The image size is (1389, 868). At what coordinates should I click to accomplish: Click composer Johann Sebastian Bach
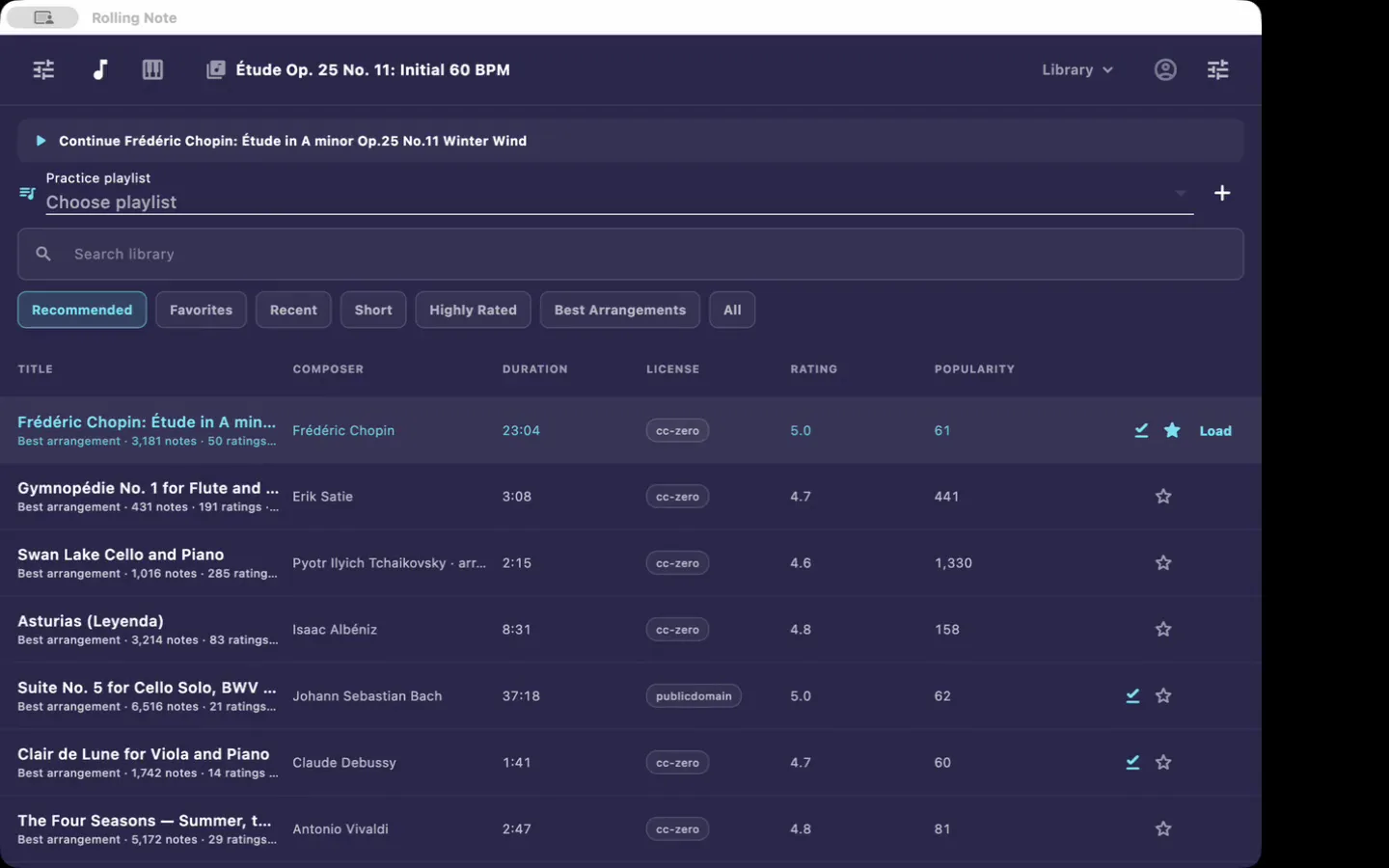pos(368,695)
